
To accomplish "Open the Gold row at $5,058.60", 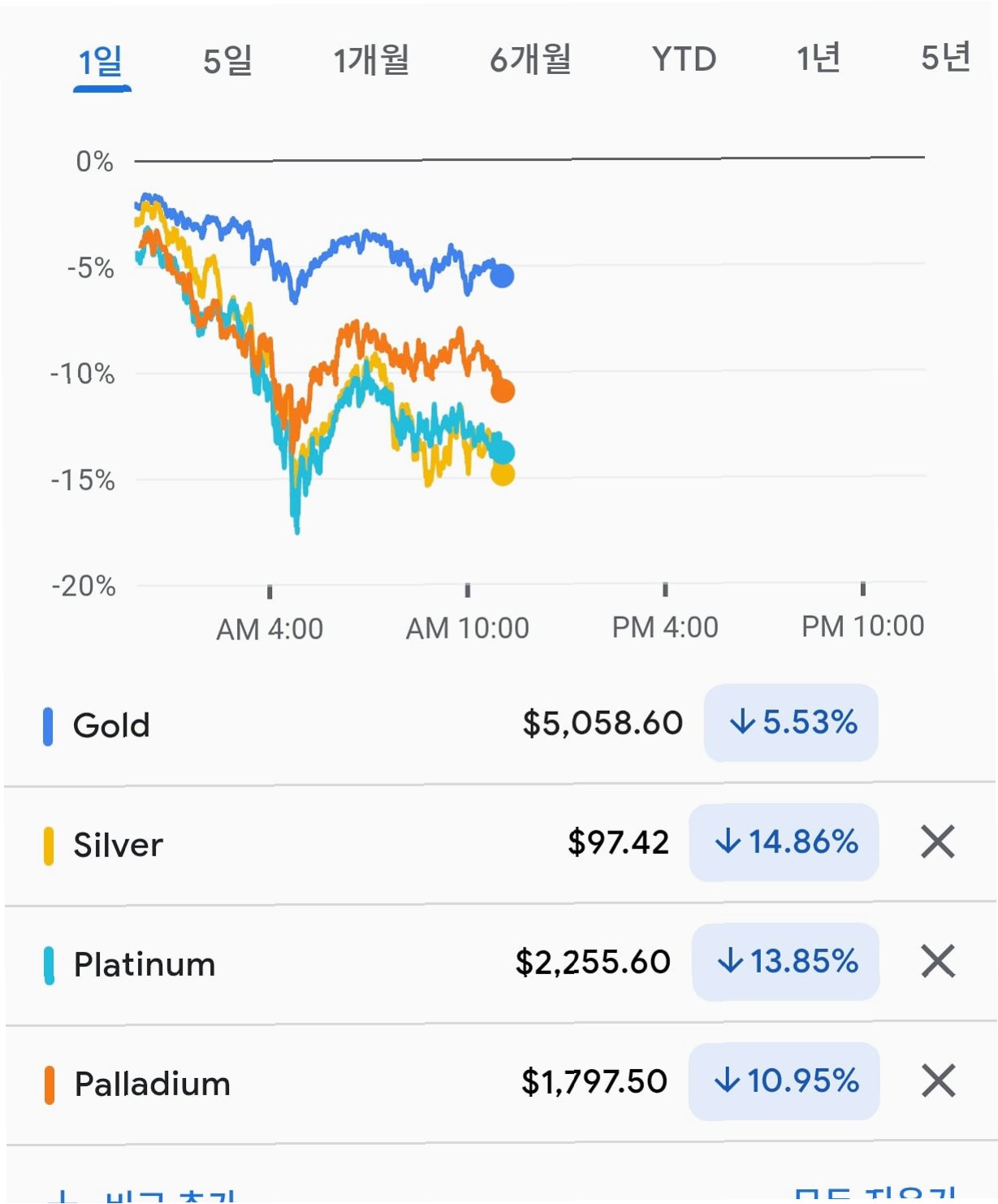I will point(499,723).
